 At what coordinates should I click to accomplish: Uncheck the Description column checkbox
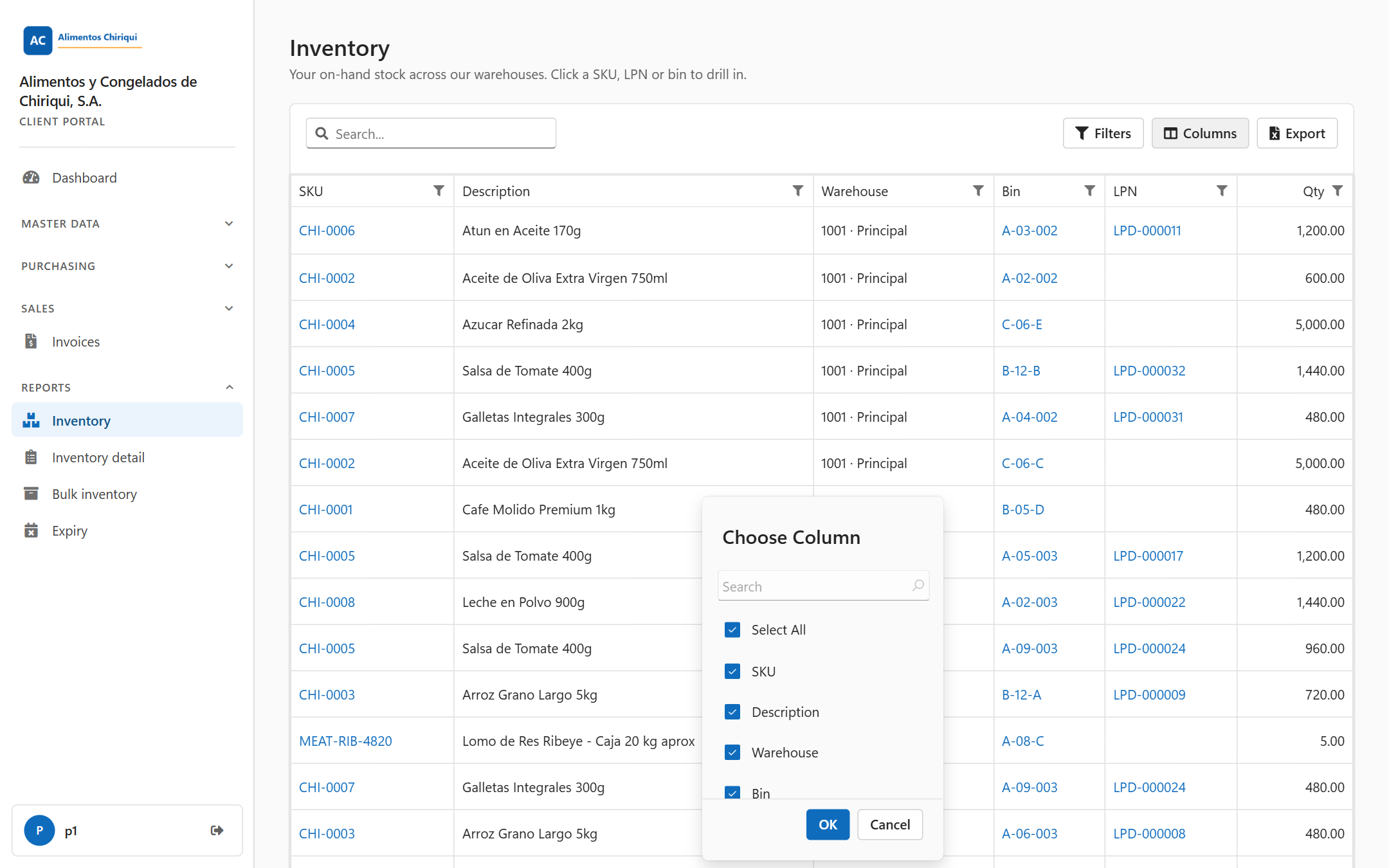(x=732, y=712)
